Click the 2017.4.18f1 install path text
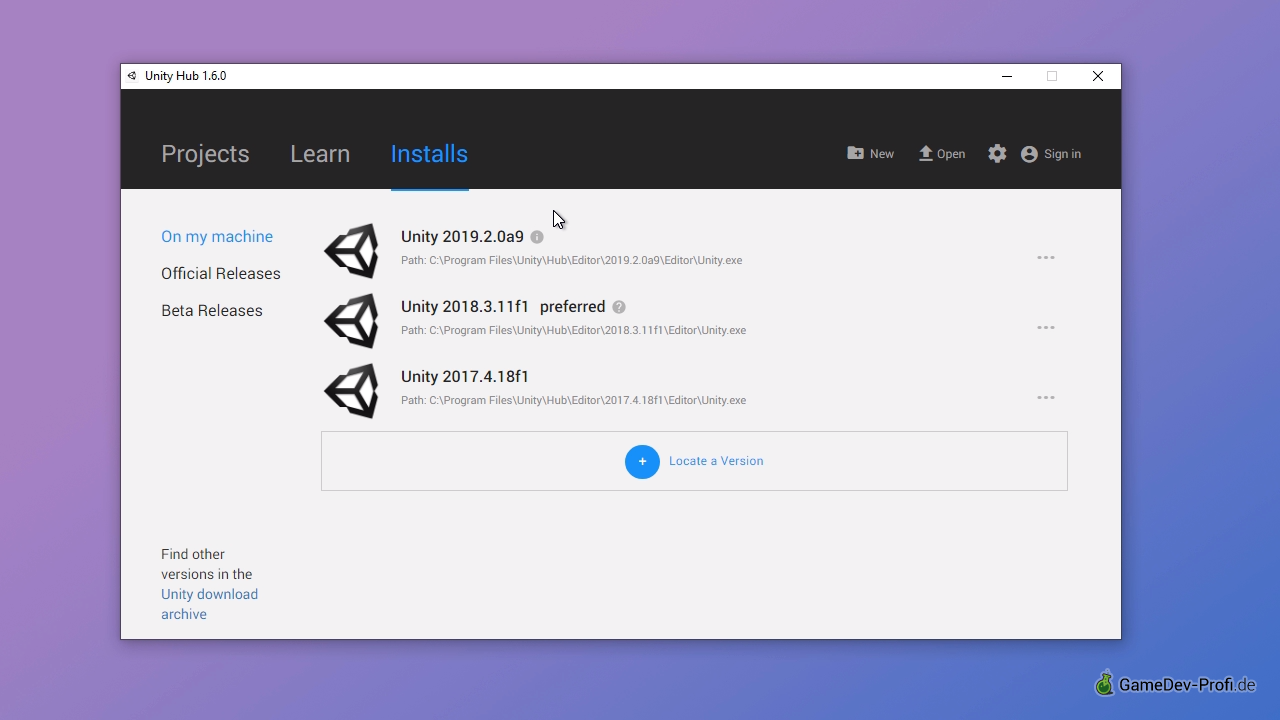 coord(573,401)
